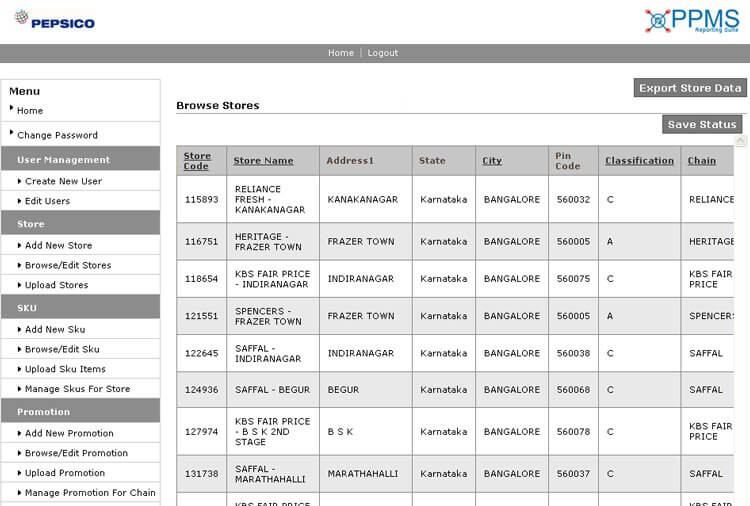
Task: Click the table's vertical scrollbar up arrow
Action: point(741,141)
